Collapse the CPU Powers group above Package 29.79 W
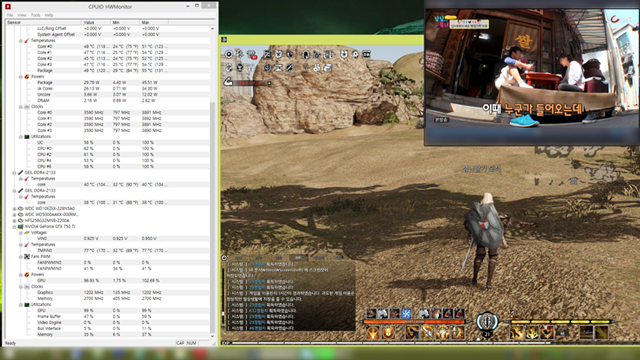The image size is (640, 360). point(21,77)
